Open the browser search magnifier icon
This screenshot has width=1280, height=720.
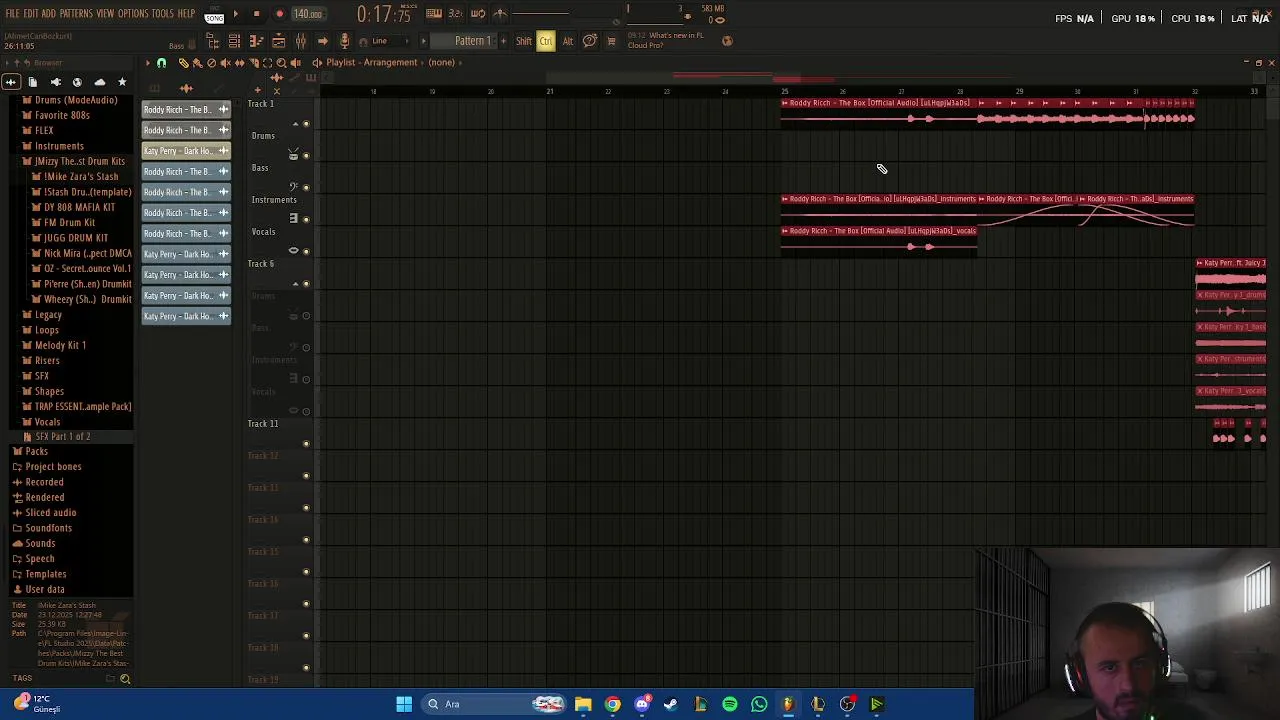tap(125, 679)
